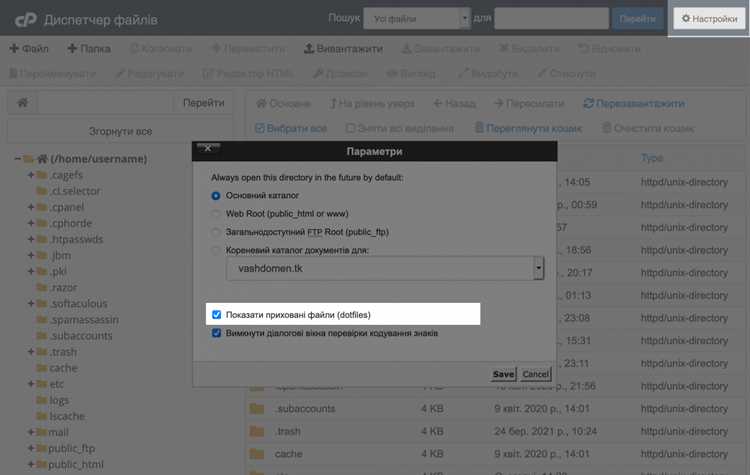The image size is (750, 475).
Task: Open the cache folder icon in list
Action: pos(257,453)
